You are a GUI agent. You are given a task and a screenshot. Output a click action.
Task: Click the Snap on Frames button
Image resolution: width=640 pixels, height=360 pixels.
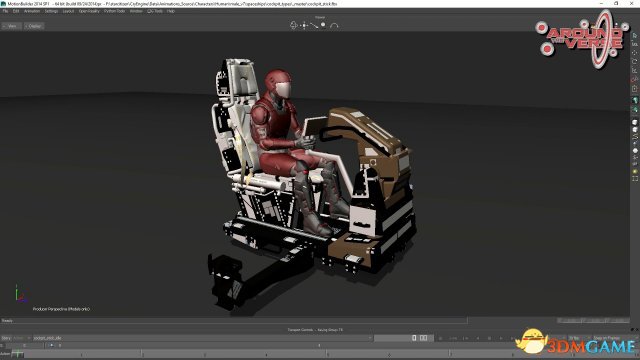607,338
